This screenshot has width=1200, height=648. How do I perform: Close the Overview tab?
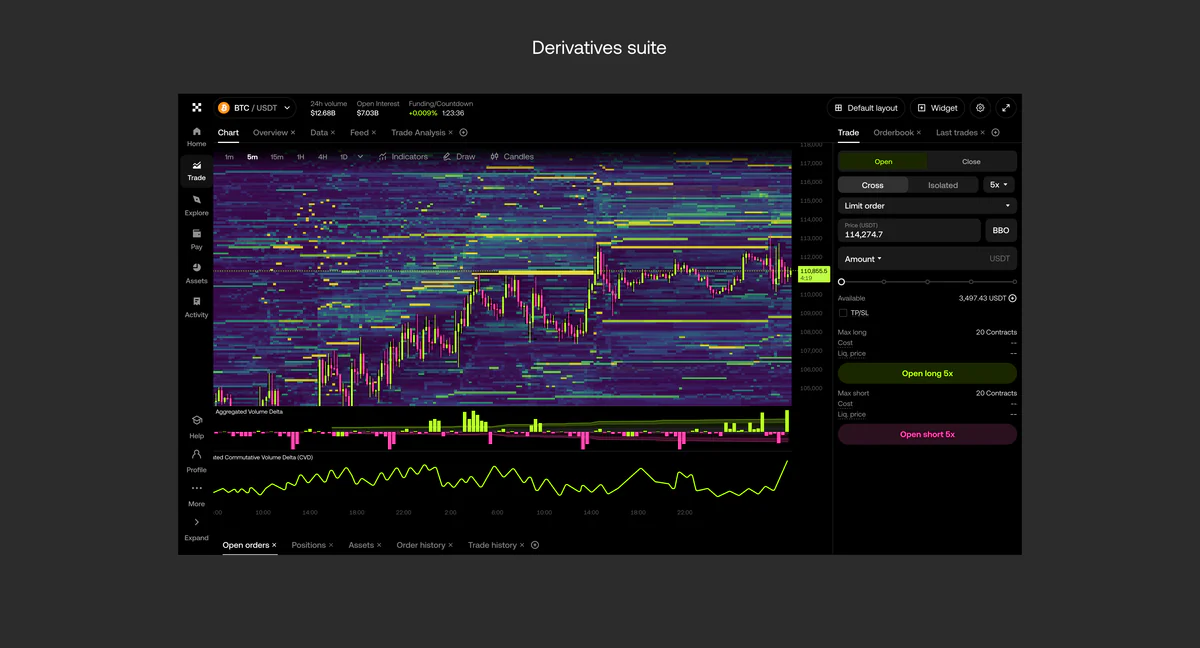coord(293,133)
